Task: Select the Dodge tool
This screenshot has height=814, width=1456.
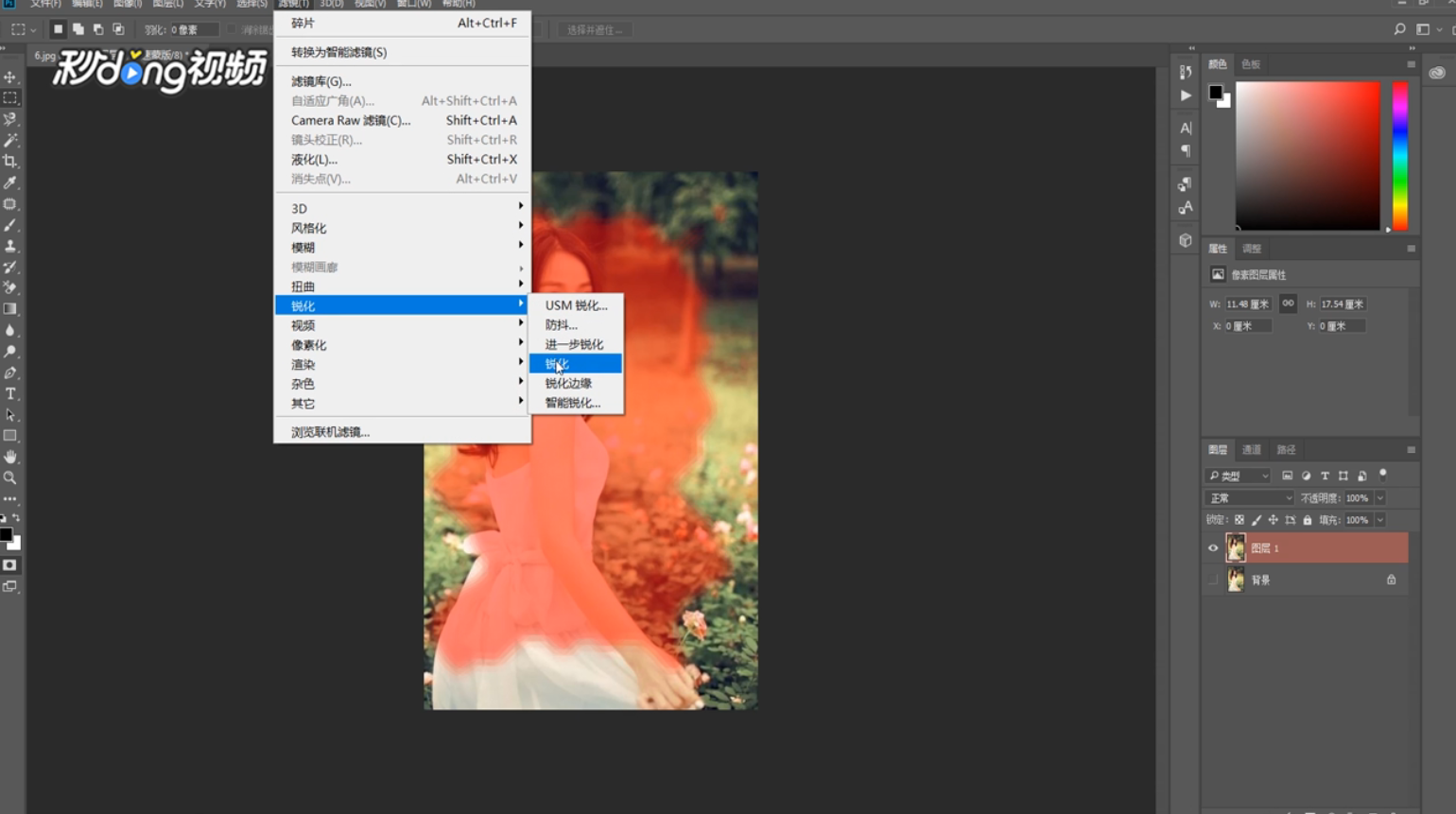Action: 10,352
